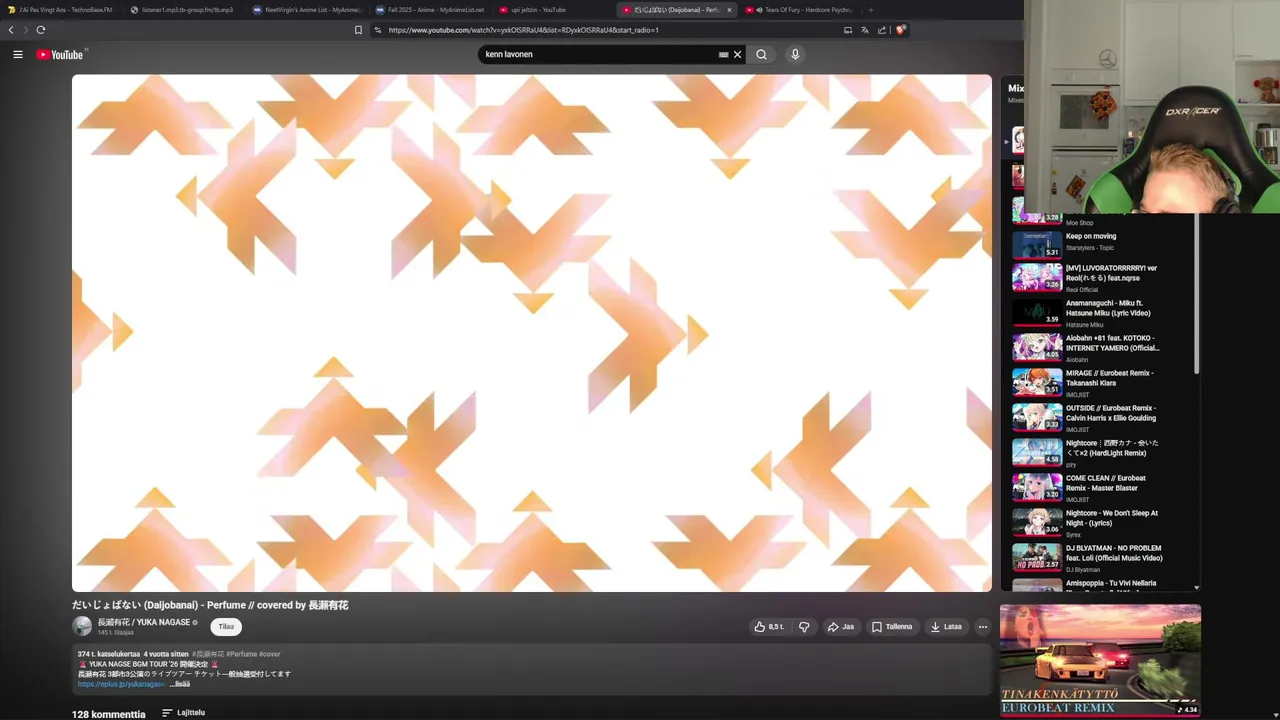Click the YouTube search input field

tap(598, 54)
